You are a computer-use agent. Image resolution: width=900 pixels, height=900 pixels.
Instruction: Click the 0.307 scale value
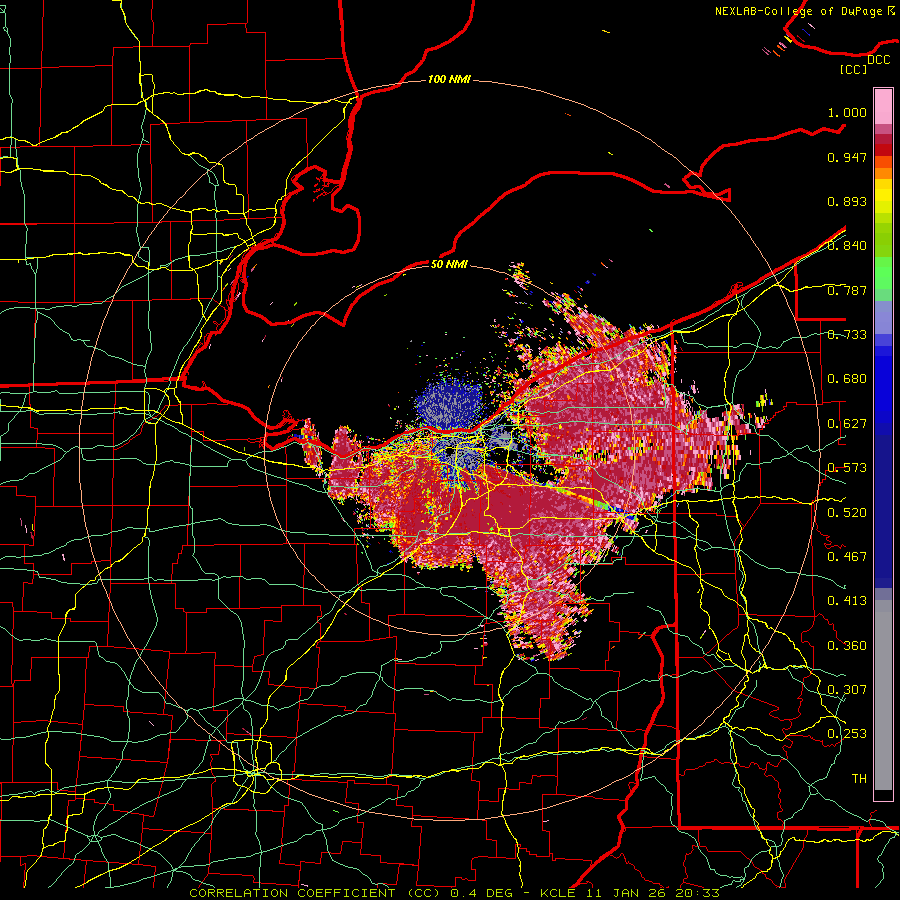[847, 689]
